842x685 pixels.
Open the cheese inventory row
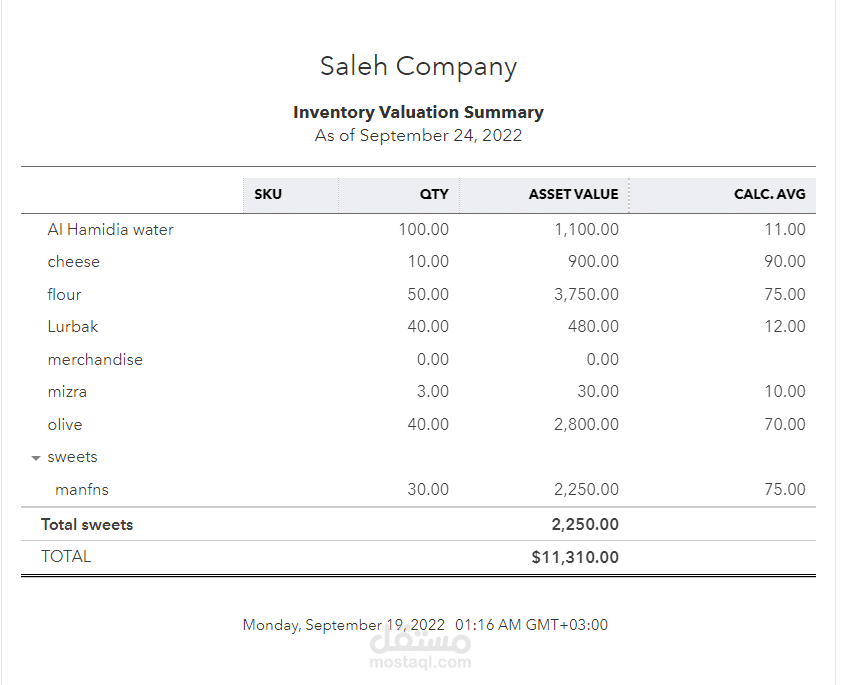coord(73,262)
